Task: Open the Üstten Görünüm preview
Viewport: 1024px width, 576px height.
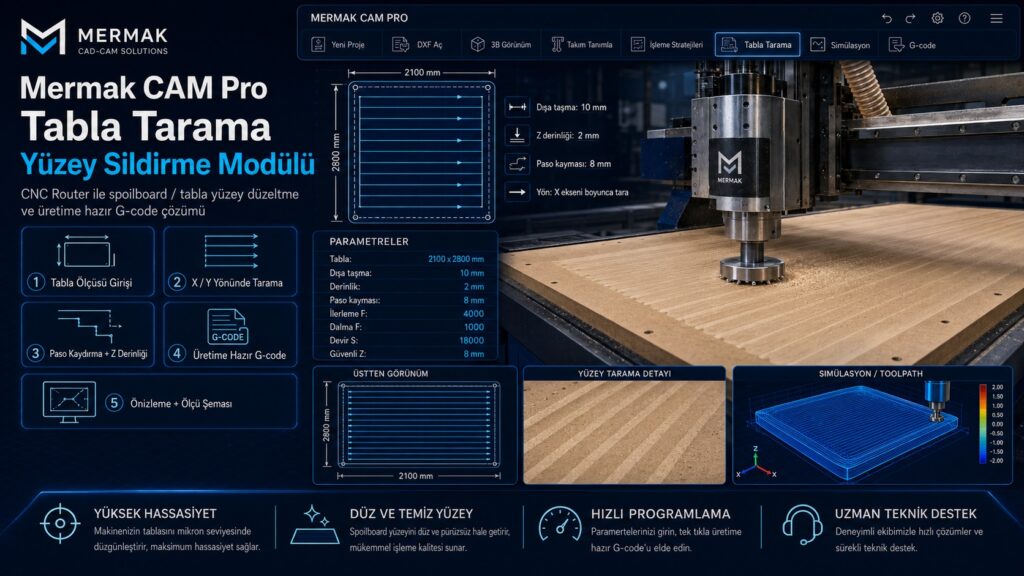Action: click(415, 425)
